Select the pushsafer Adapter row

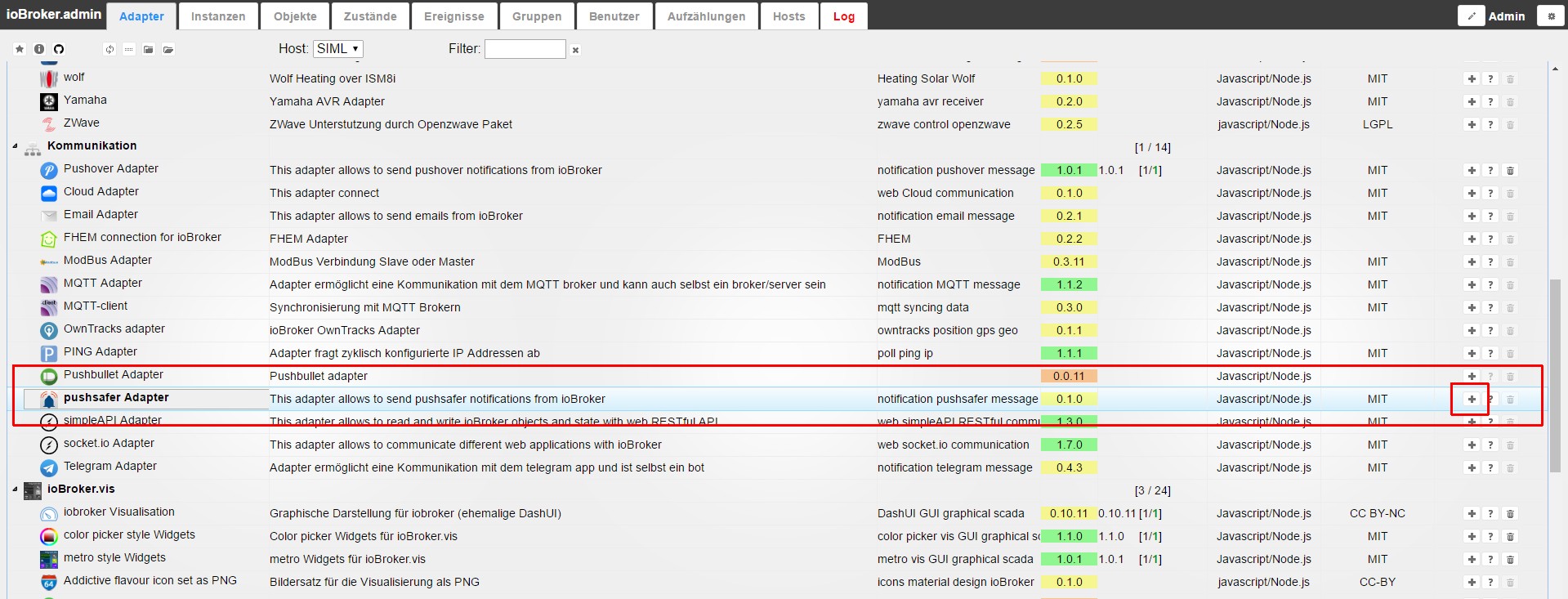coord(776,399)
